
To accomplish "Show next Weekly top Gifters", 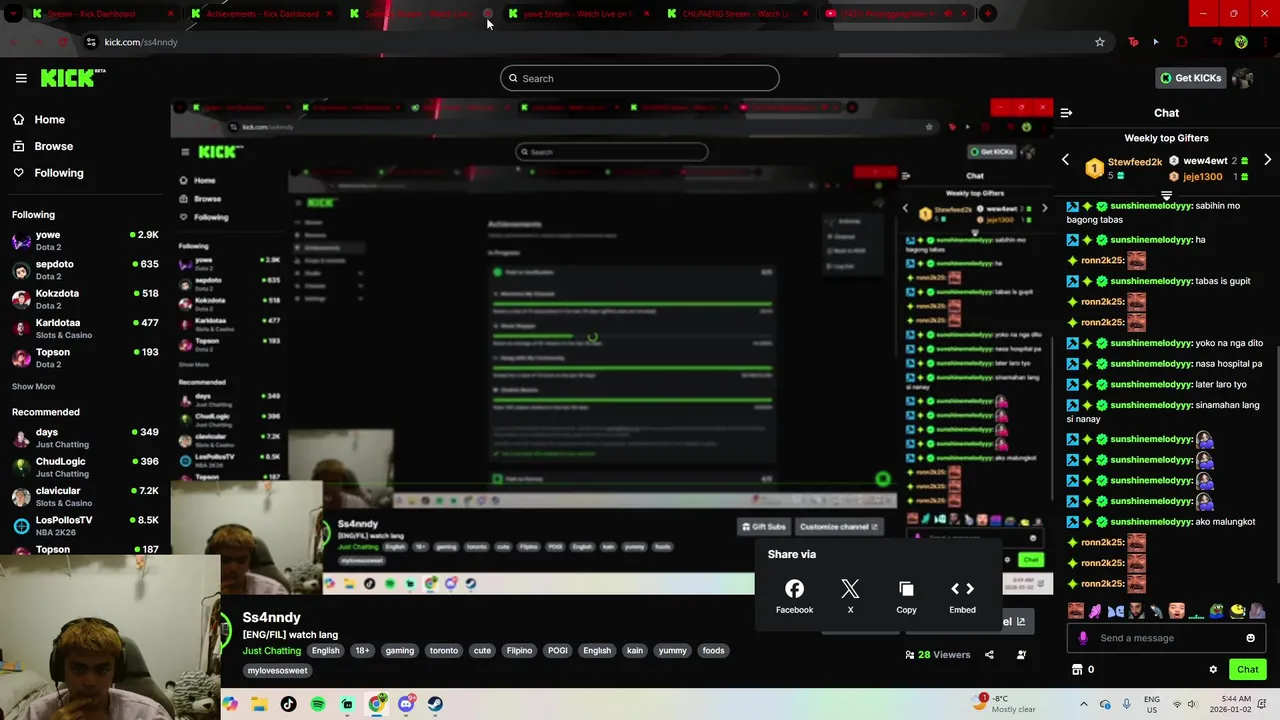I will pyautogui.click(x=1267, y=160).
